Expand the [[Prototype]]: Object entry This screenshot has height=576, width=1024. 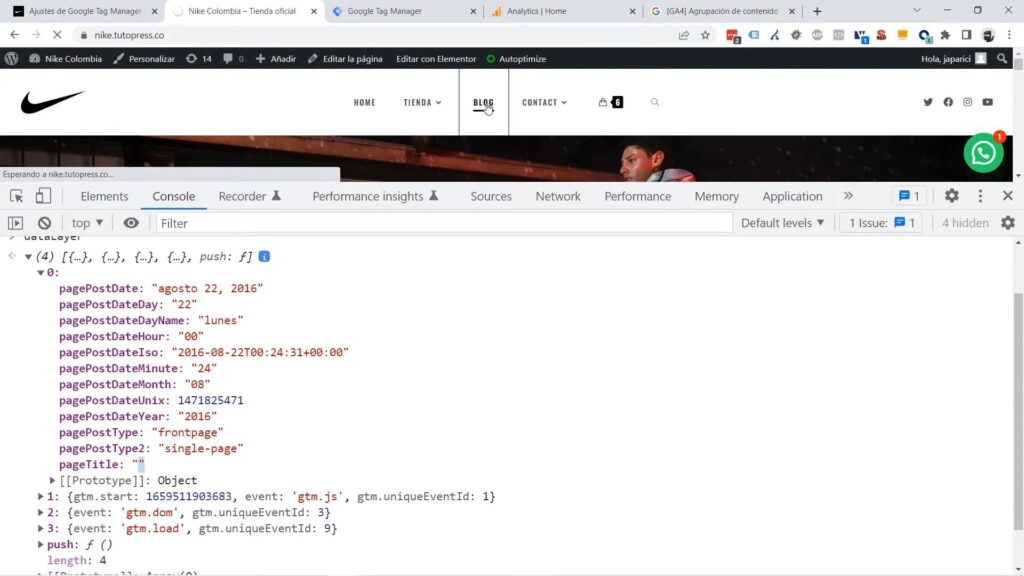(52, 480)
